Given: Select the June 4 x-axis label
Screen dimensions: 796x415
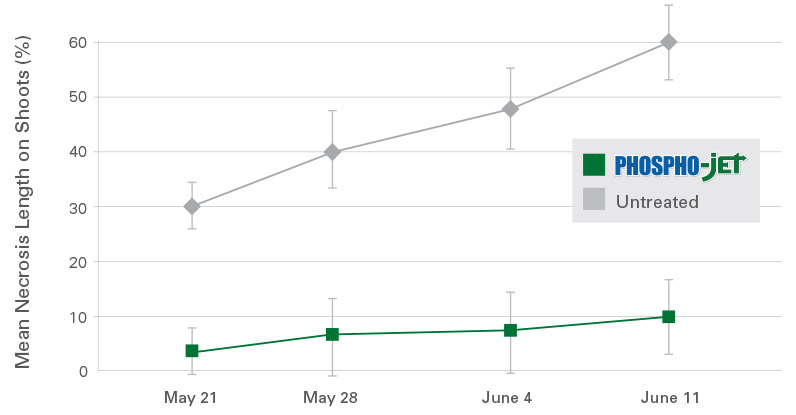Looking at the screenshot, I should click(x=507, y=397).
